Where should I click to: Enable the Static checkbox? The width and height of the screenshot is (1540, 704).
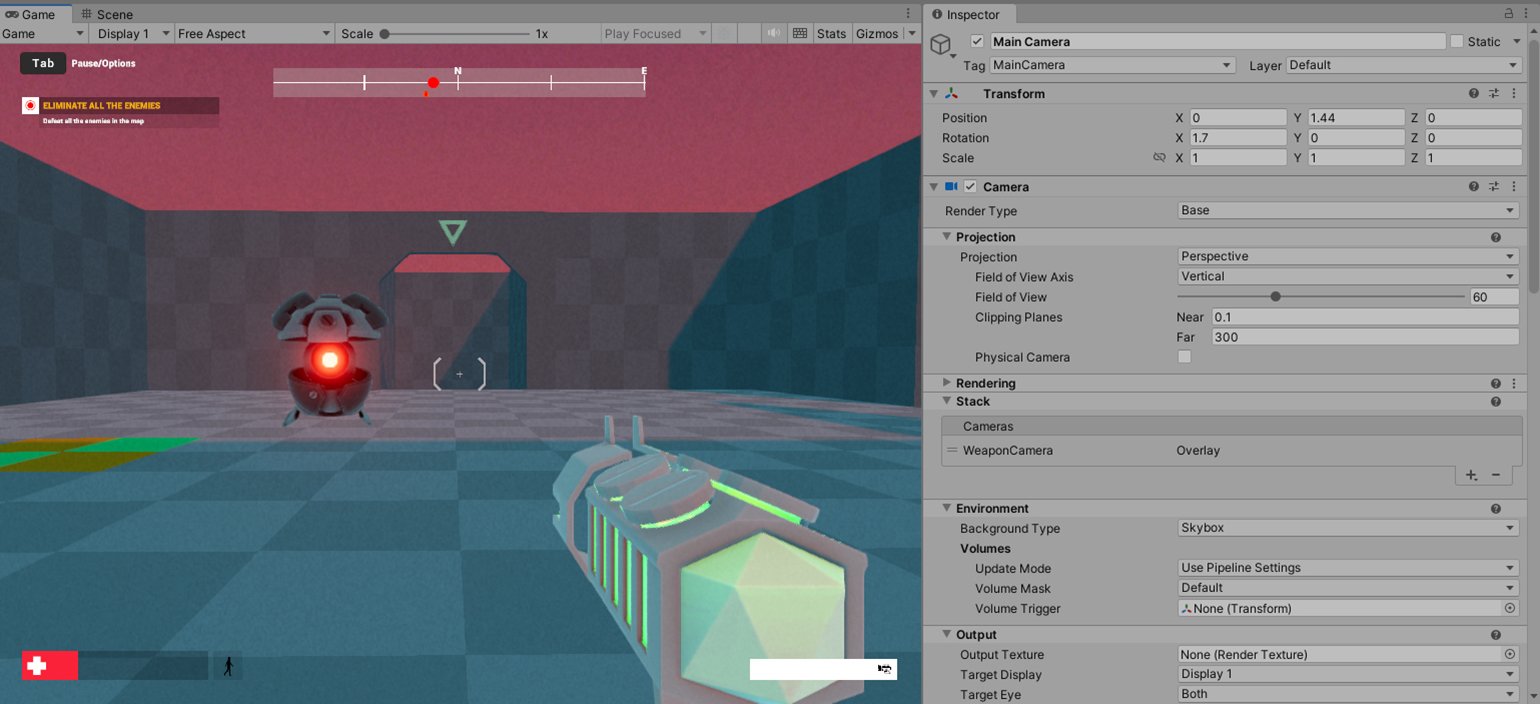pyautogui.click(x=1457, y=42)
